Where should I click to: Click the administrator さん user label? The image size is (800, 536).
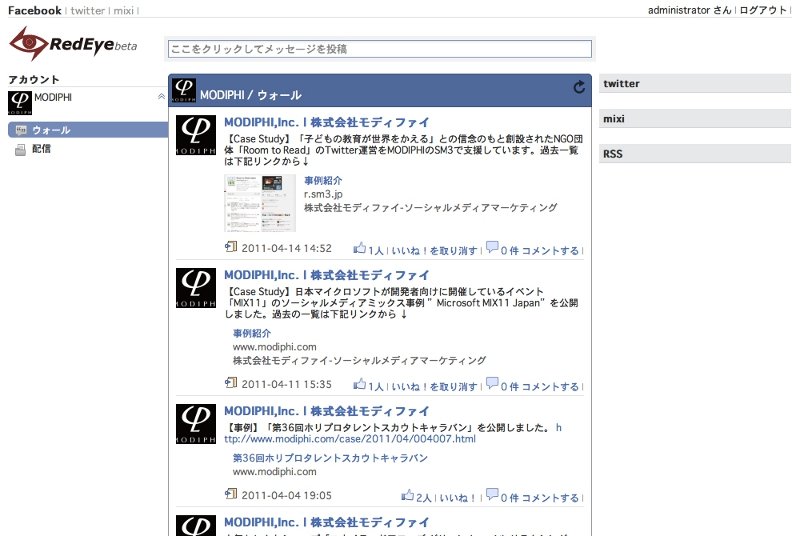coord(689,10)
